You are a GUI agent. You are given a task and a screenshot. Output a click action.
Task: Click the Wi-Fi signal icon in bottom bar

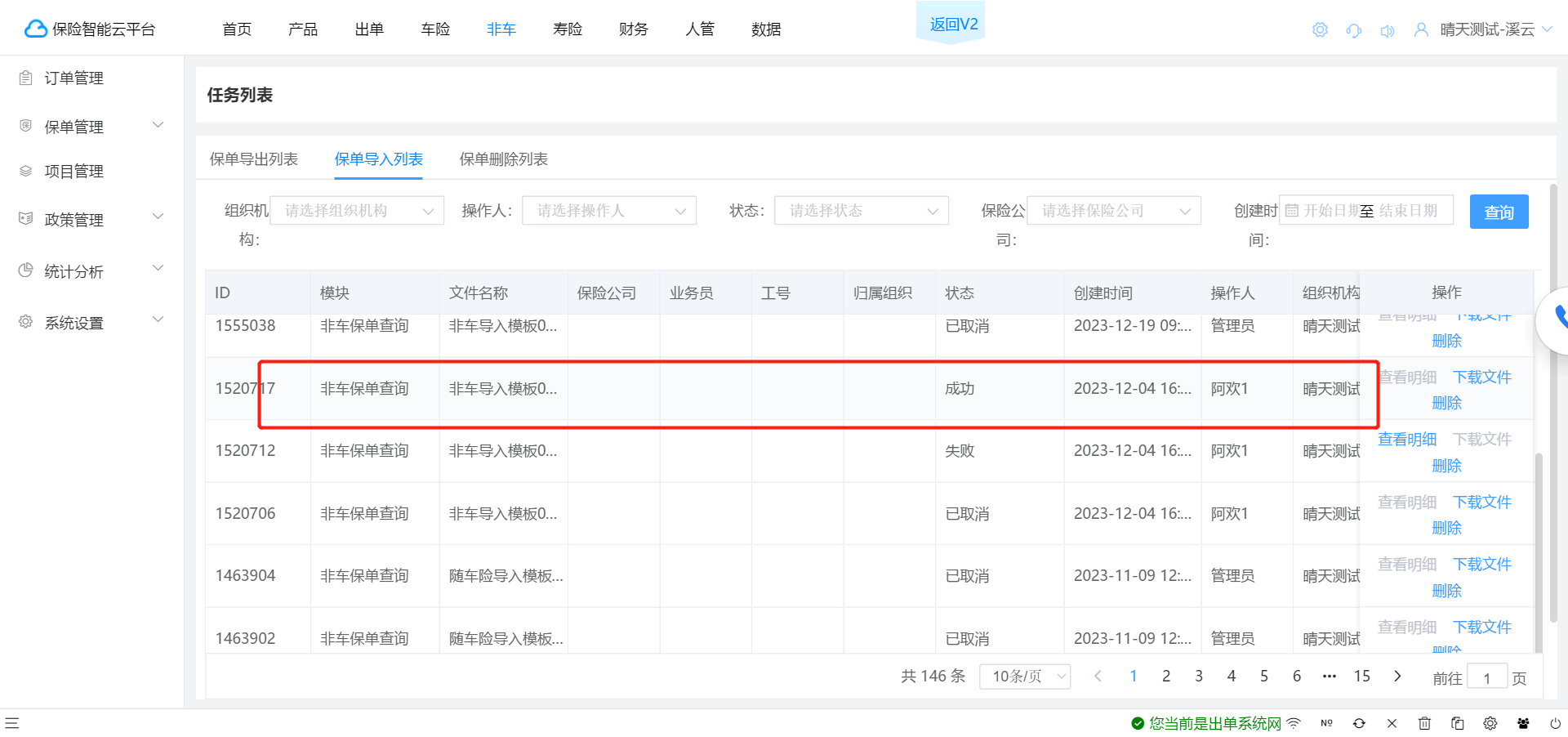tap(1294, 723)
